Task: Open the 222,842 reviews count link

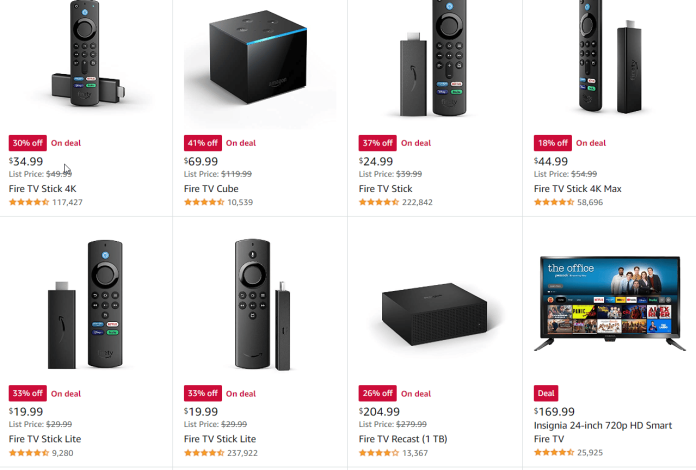Action: tap(415, 202)
